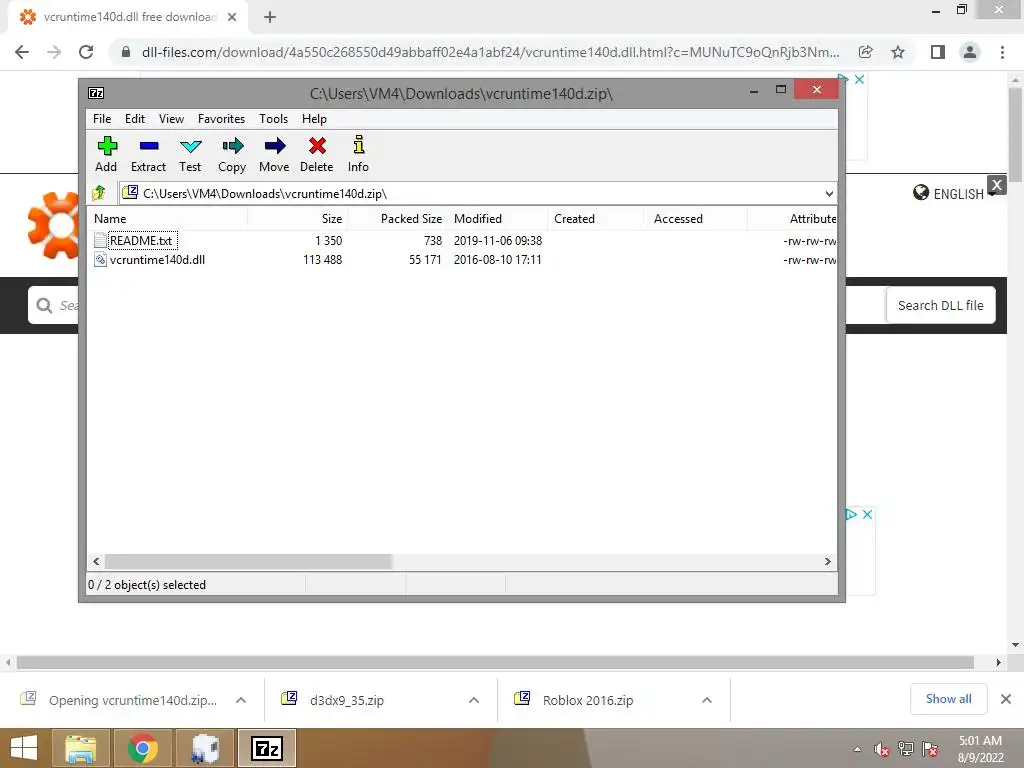Select the vcruntime140d.dll file icon
1024x768 pixels.
(x=100, y=259)
